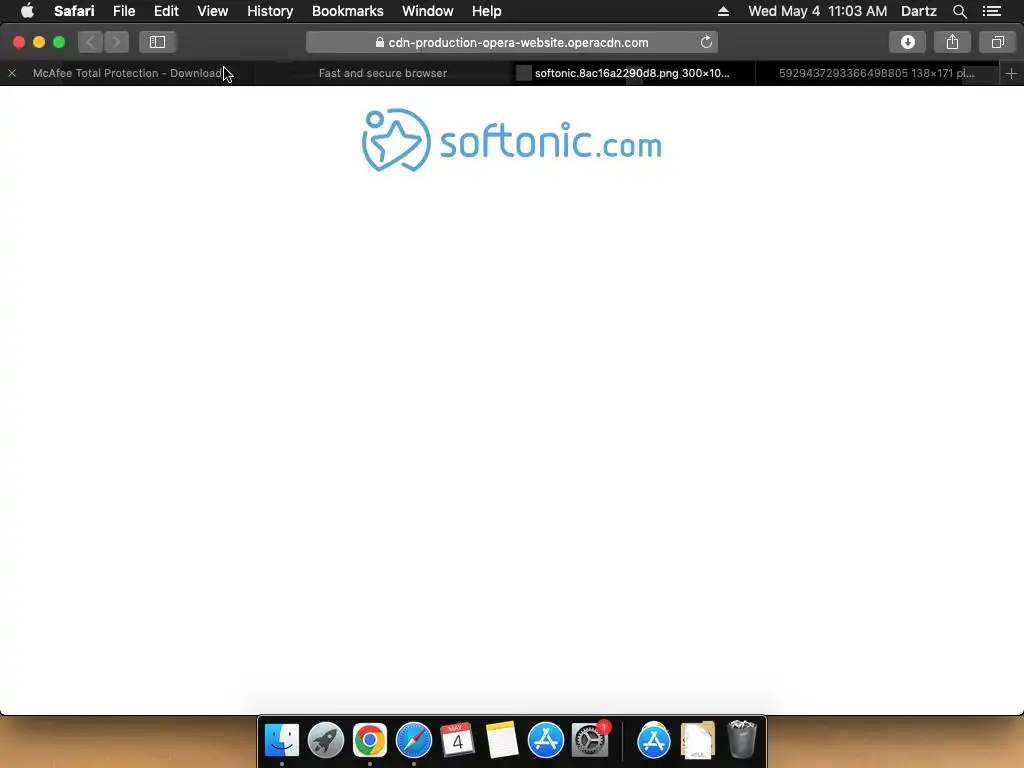Select the softonic.8ac16a2290d8.png tab
This screenshot has height=768, width=1024.
[632, 73]
